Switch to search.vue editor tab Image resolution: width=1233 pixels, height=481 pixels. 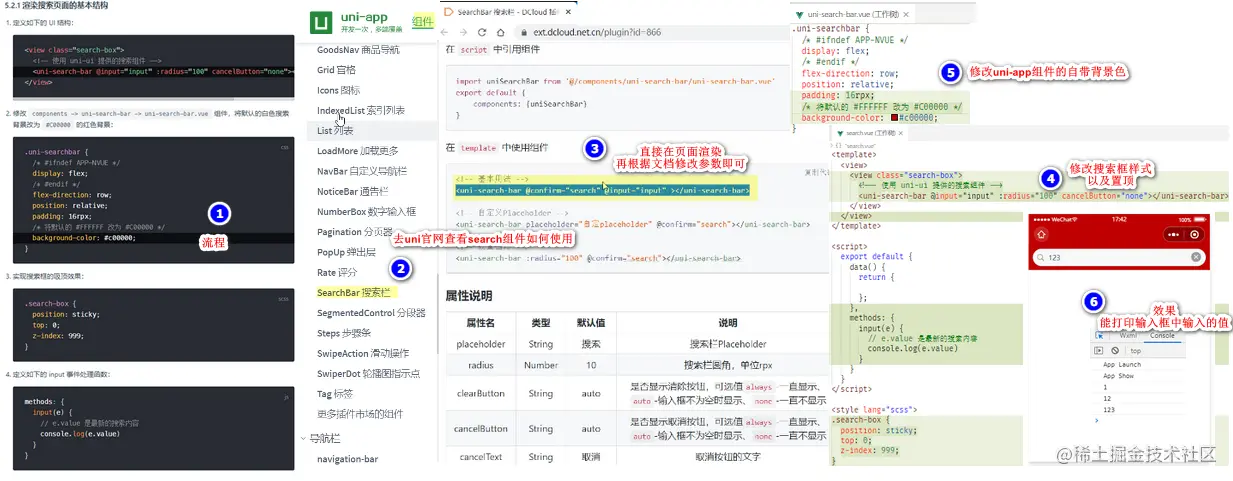pyautogui.click(x=870, y=132)
